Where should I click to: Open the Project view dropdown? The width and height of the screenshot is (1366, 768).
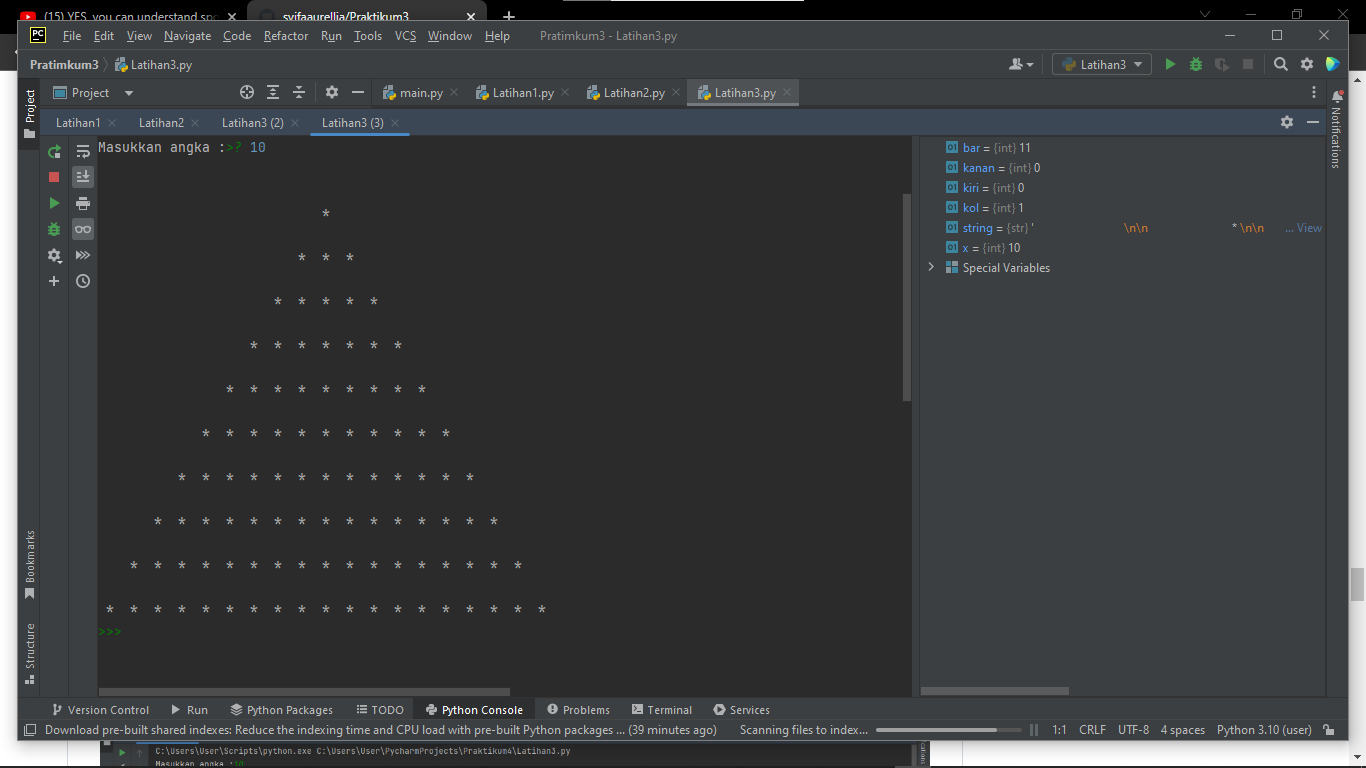click(93, 93)
